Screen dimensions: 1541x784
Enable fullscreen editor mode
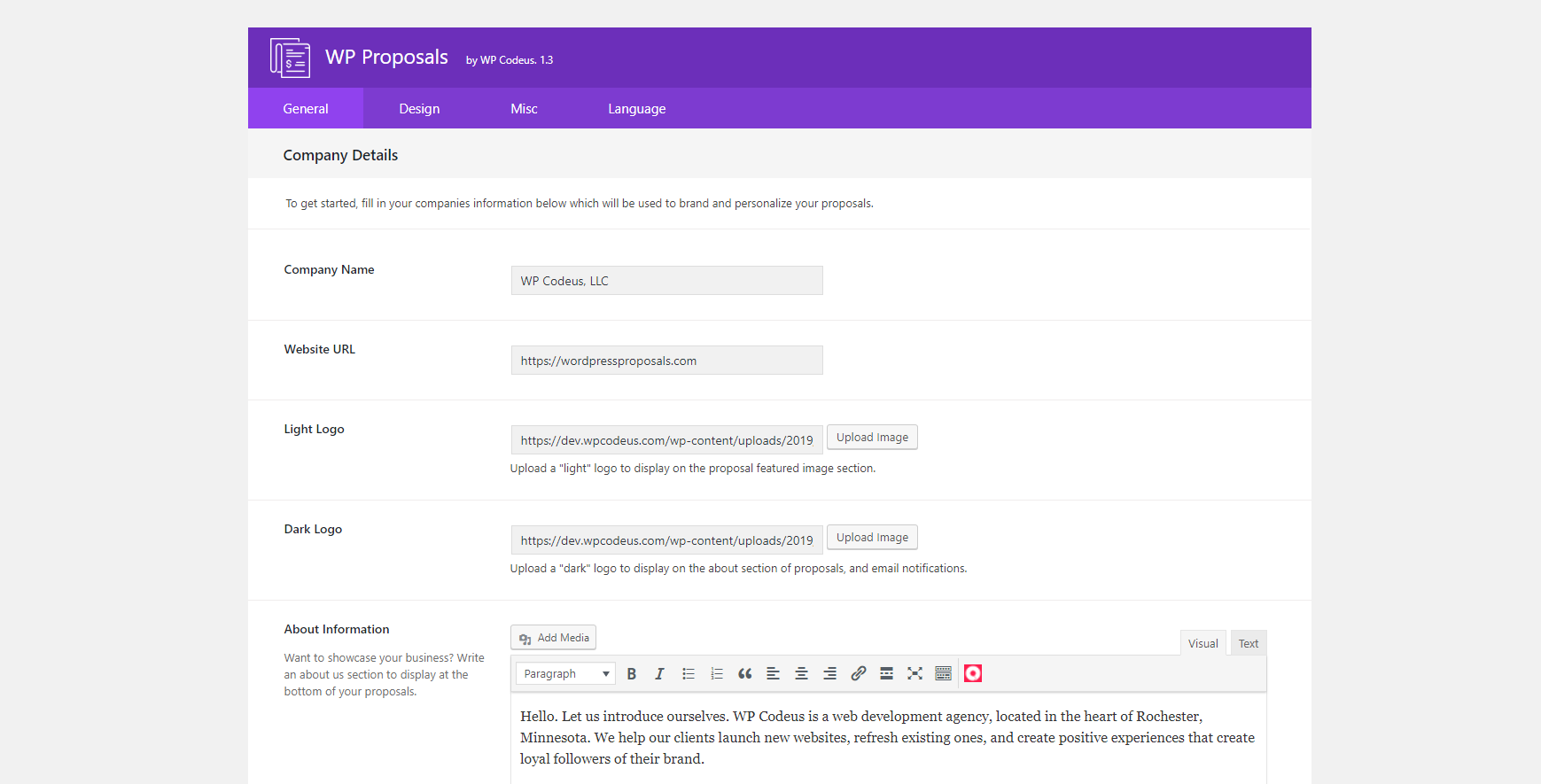[x=915, y=674]
